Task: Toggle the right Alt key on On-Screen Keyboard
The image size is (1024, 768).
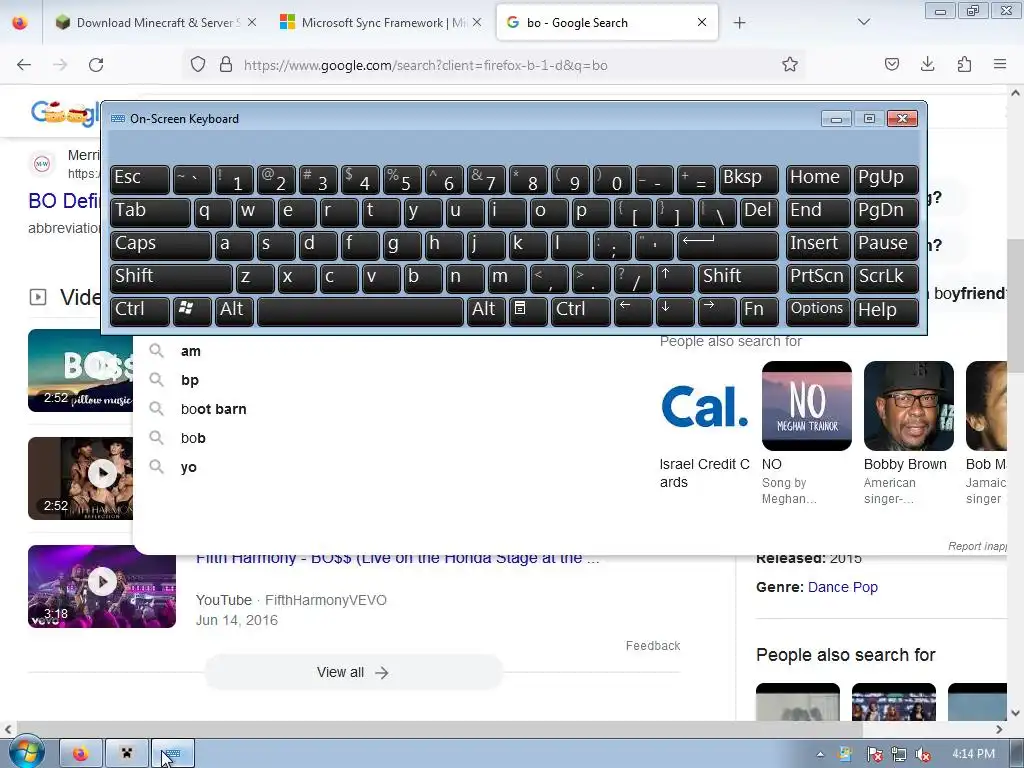Action: click(x=487, y=311)
